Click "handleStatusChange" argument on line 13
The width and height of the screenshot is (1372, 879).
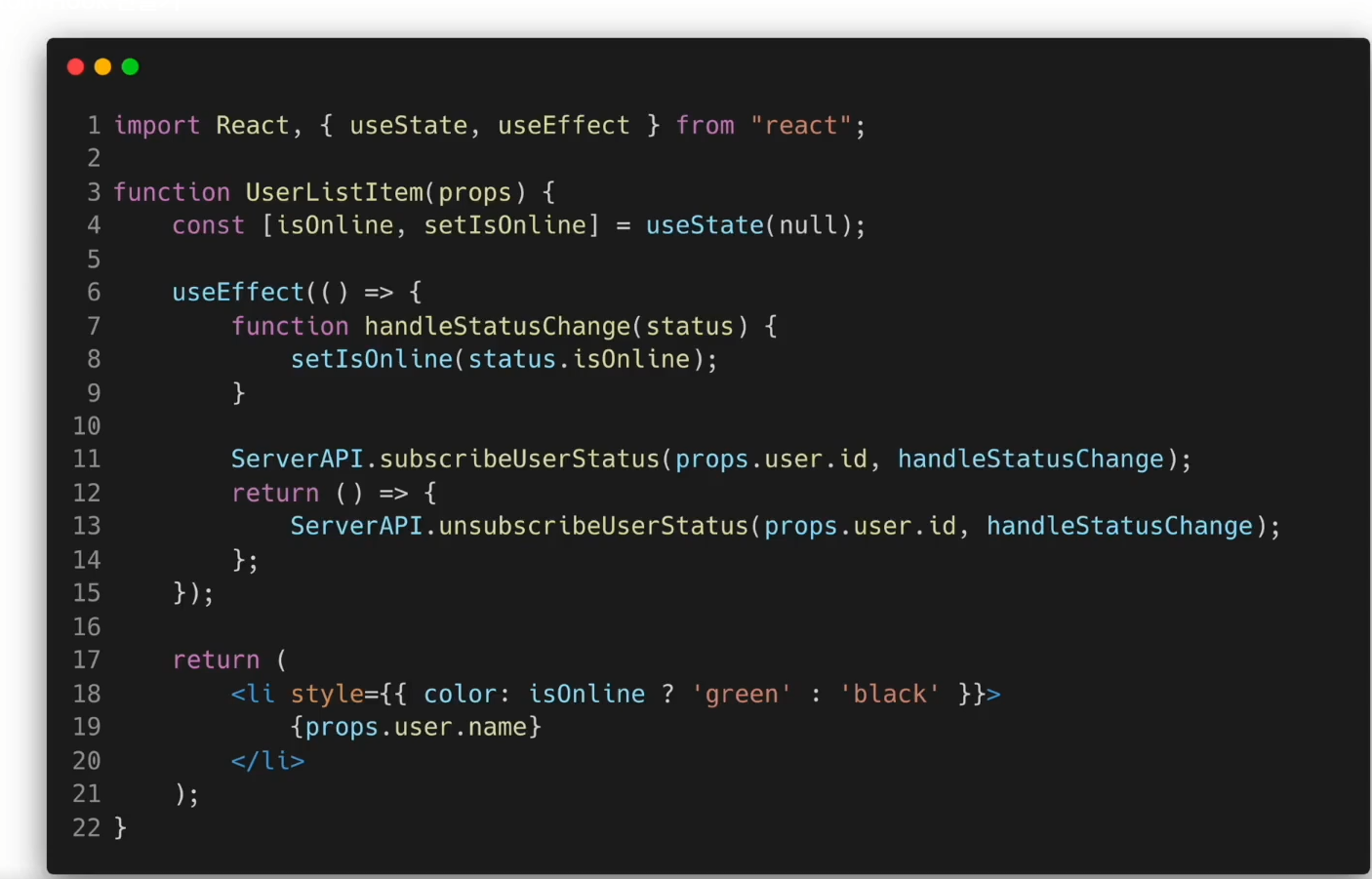coord(1120,526)
